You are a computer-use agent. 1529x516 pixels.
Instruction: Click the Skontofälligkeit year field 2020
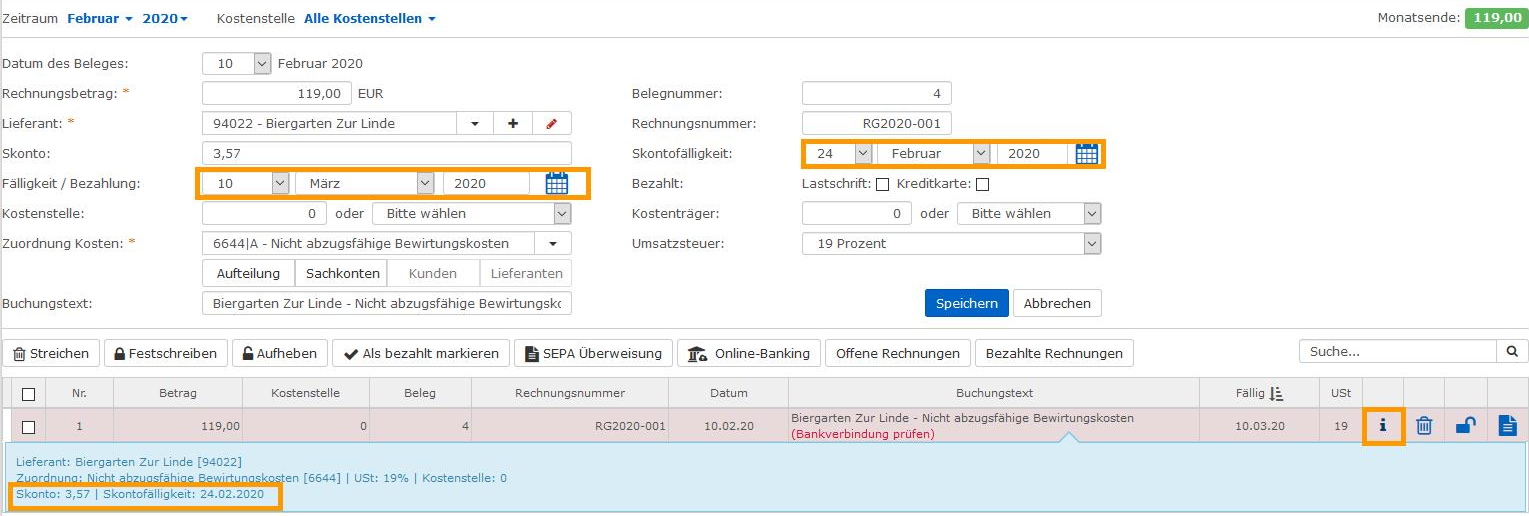click(1032, 154)
